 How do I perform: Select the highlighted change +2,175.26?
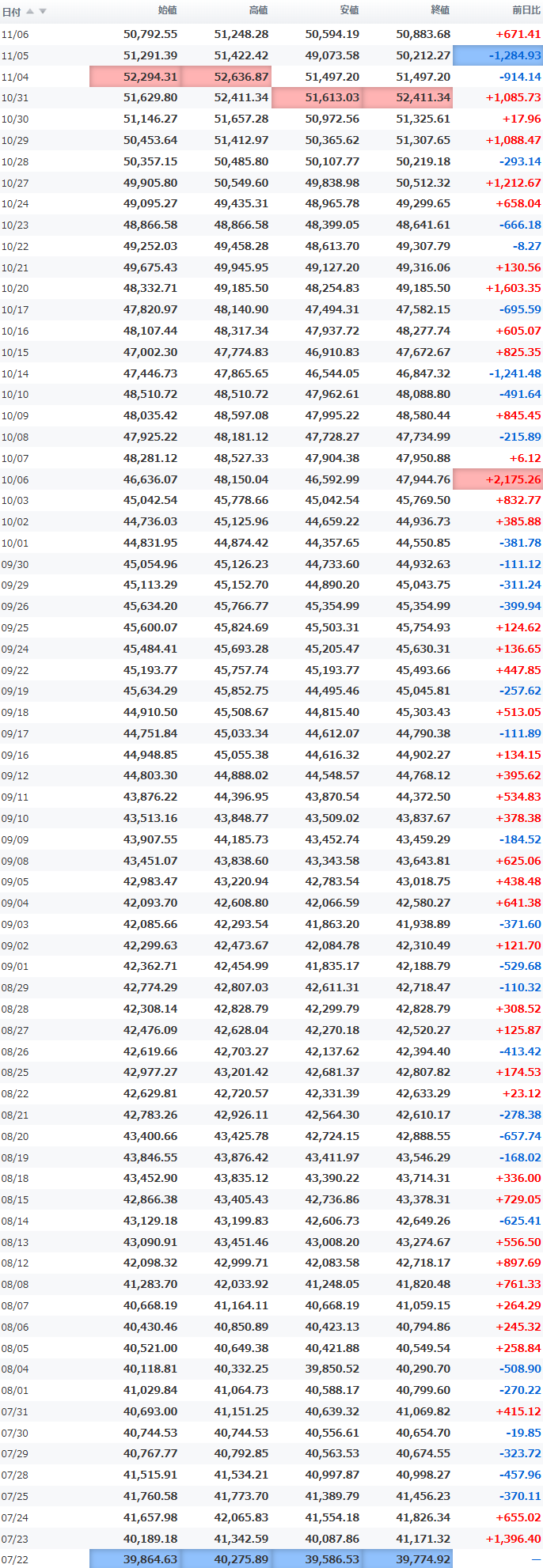(498, 479)
